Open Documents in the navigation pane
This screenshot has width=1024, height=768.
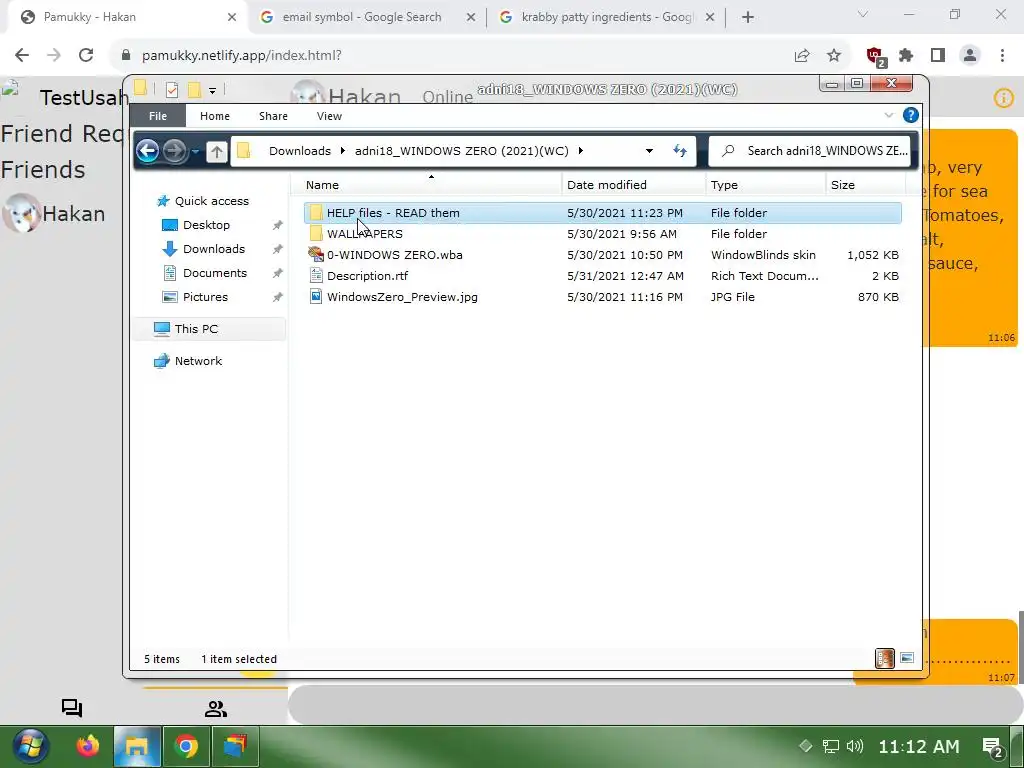(x=215, y=273)
